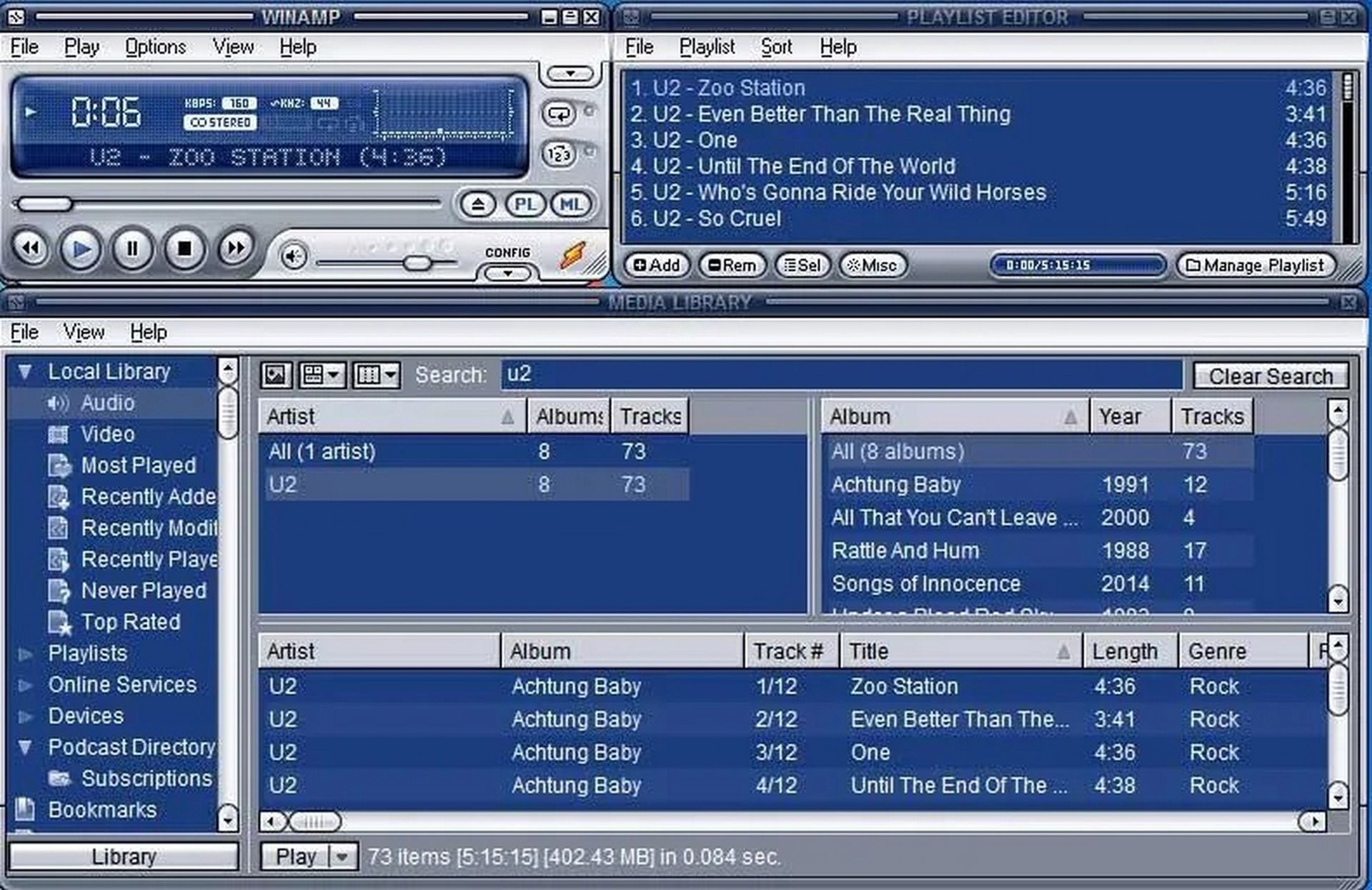
Task: Click the Clear Search button
Action: 1271,375
